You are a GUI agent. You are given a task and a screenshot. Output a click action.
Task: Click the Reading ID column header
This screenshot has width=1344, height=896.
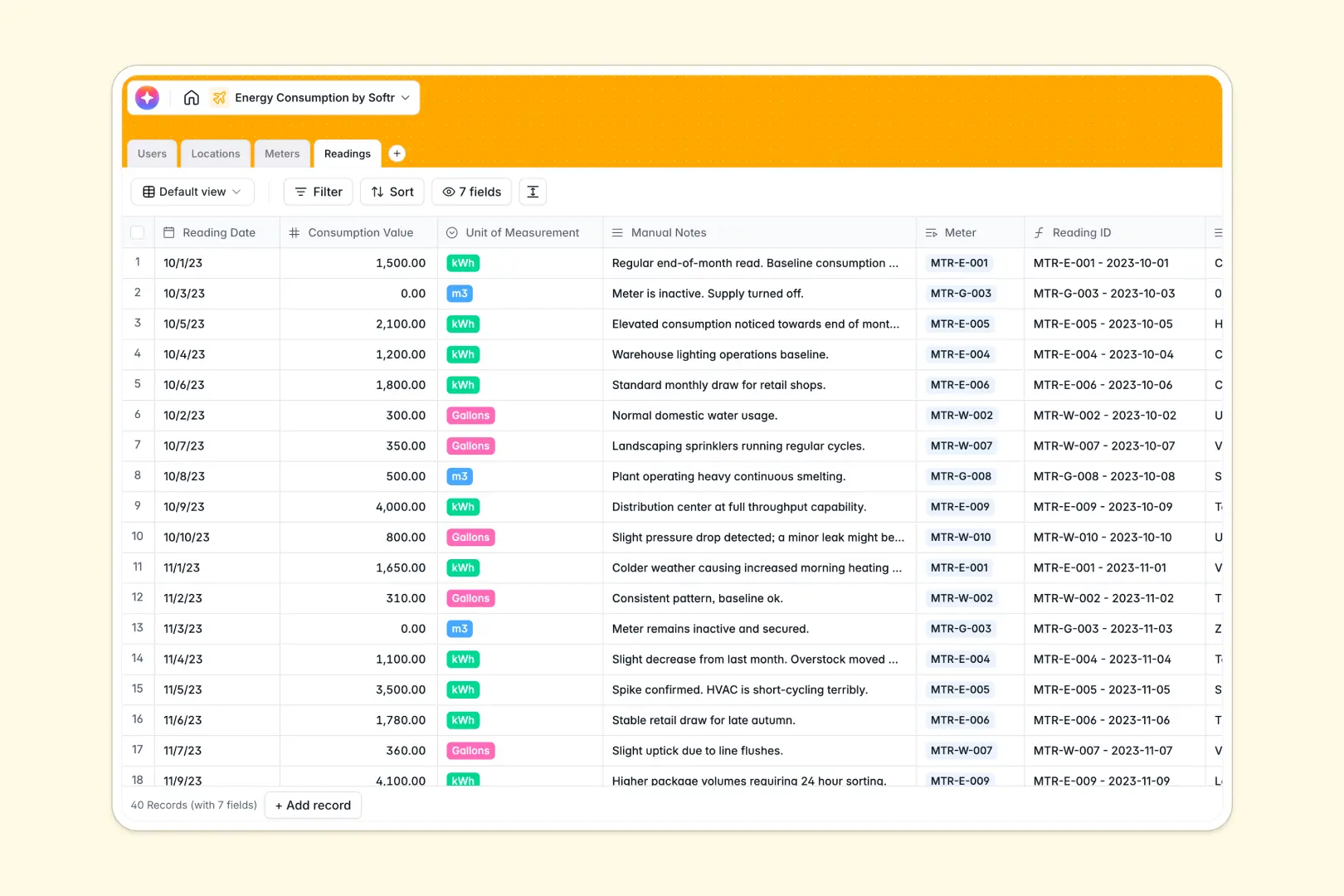[1114, 233]
